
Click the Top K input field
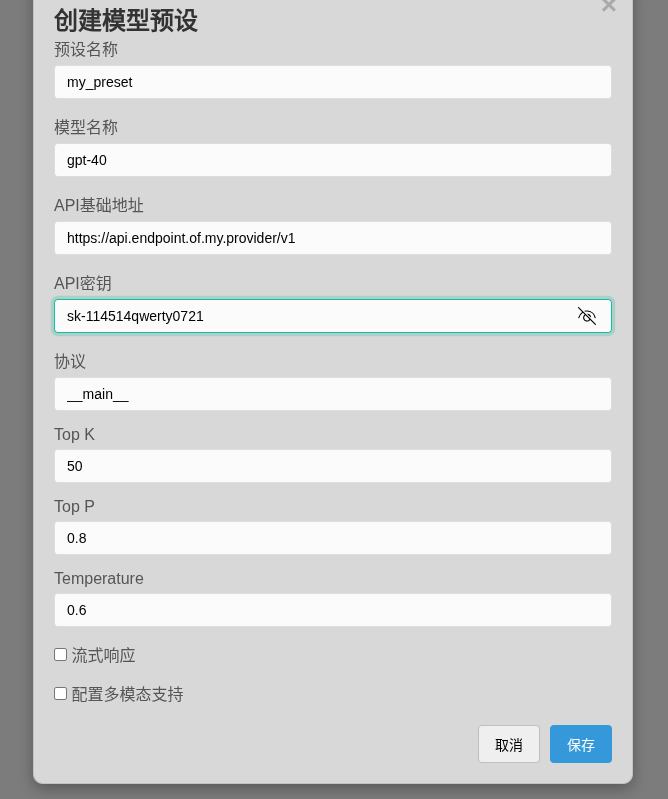(332, 466)
